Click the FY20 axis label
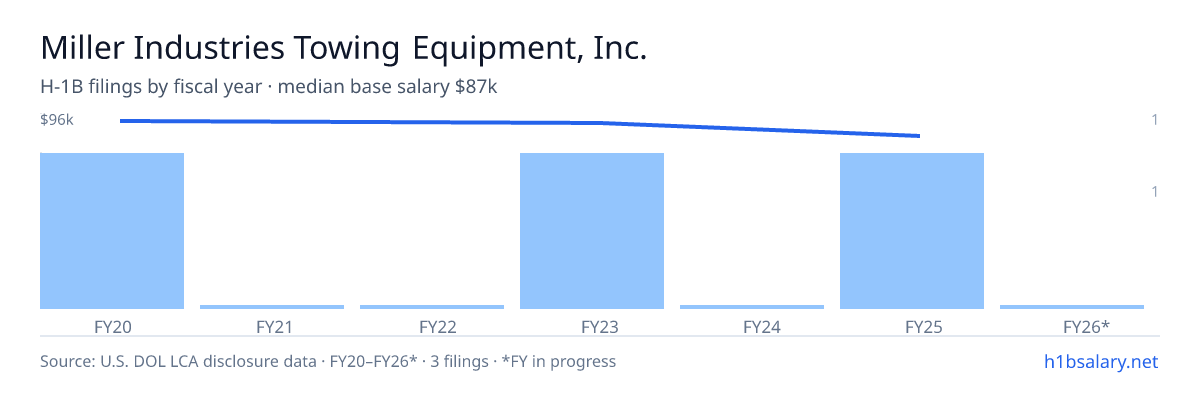1200x400 pixels. [x=112, y=326]
